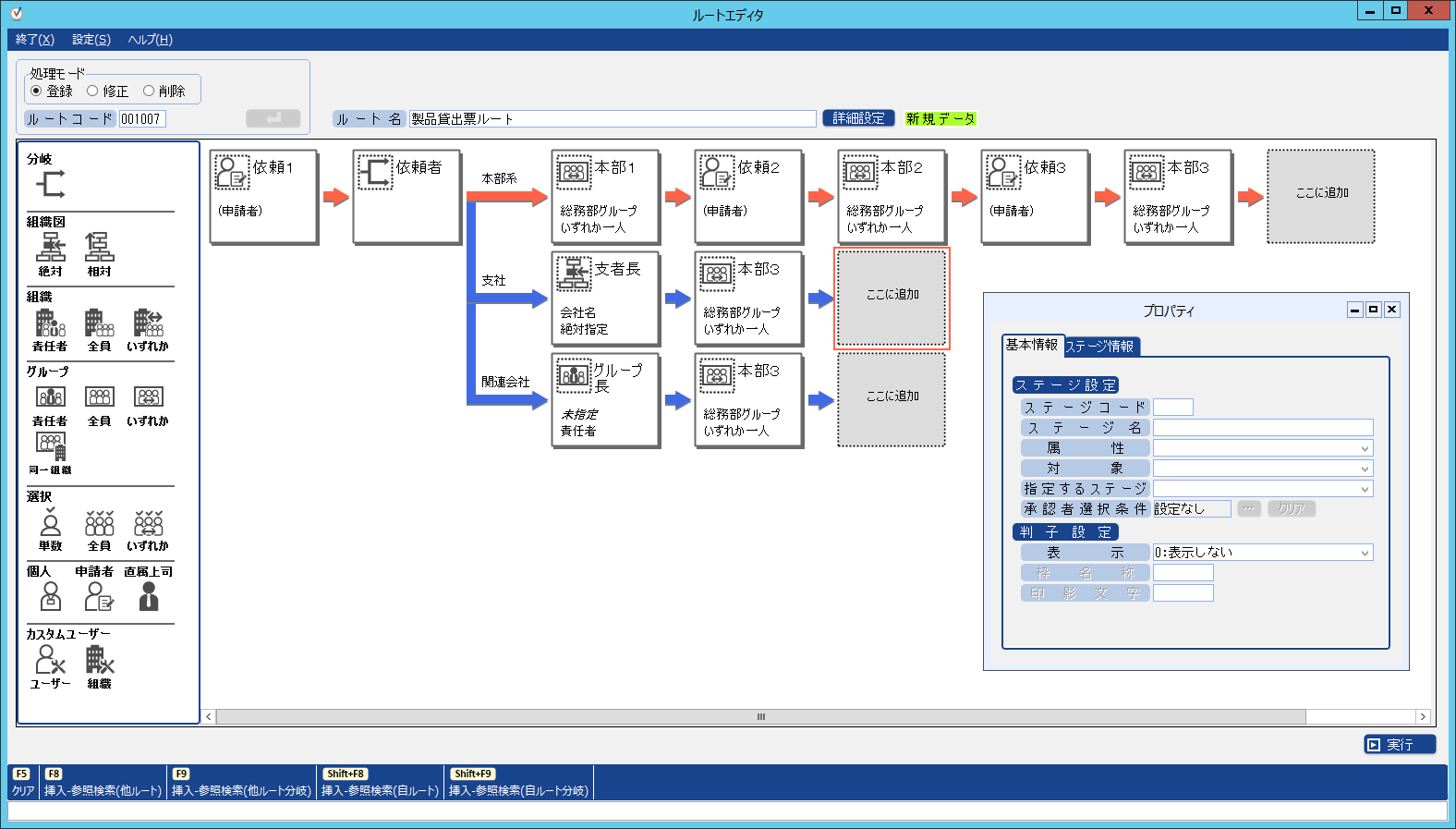Switch processing mode to 修正
The height and width of the screenshot is (829, 1456).
click(x=93, y=91)
